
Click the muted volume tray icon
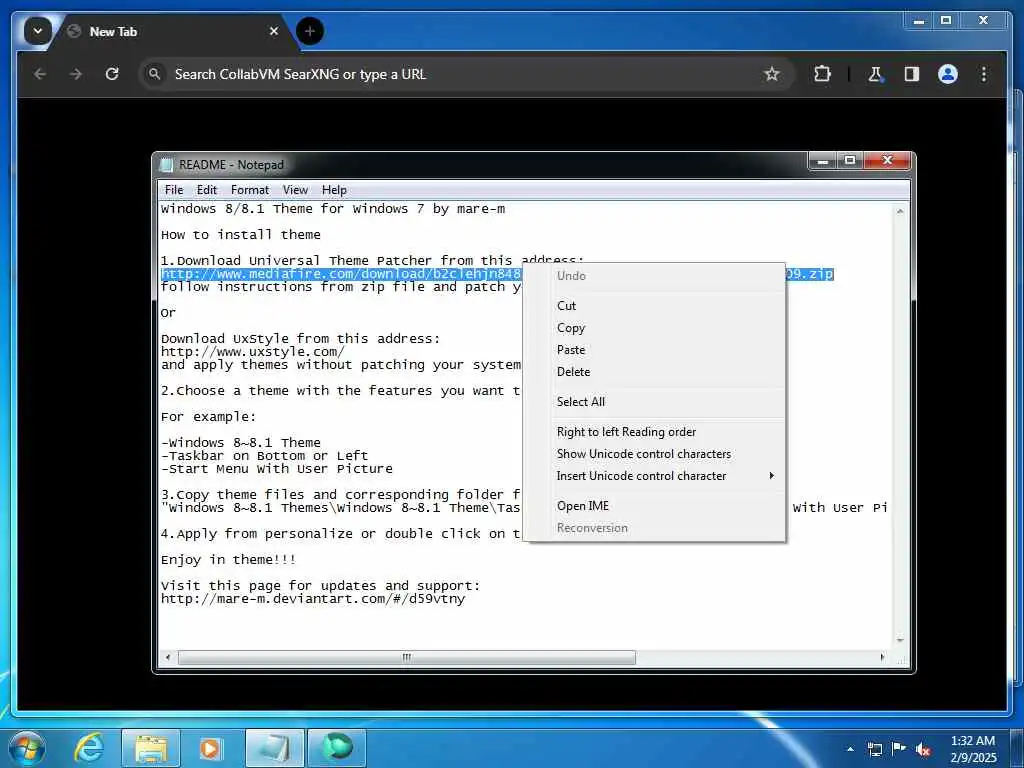(923, 750)
